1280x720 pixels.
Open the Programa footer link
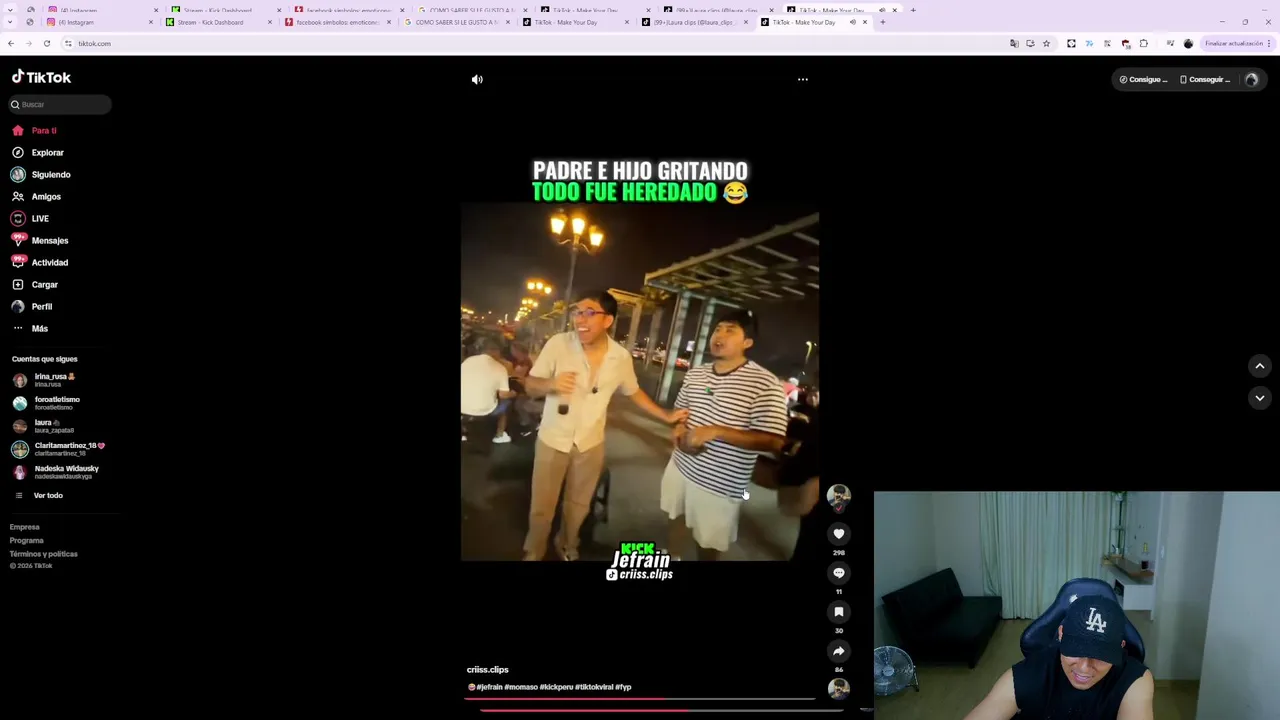(27, 541)
